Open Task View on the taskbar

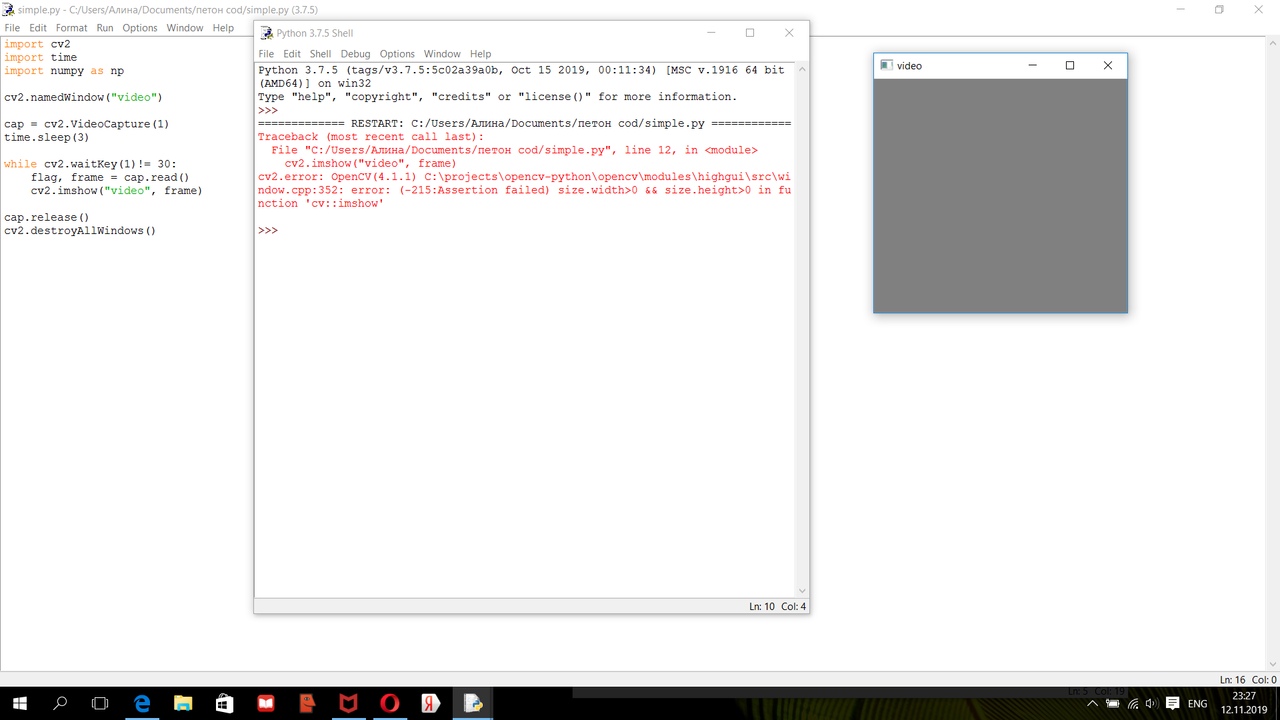point(100,703)
